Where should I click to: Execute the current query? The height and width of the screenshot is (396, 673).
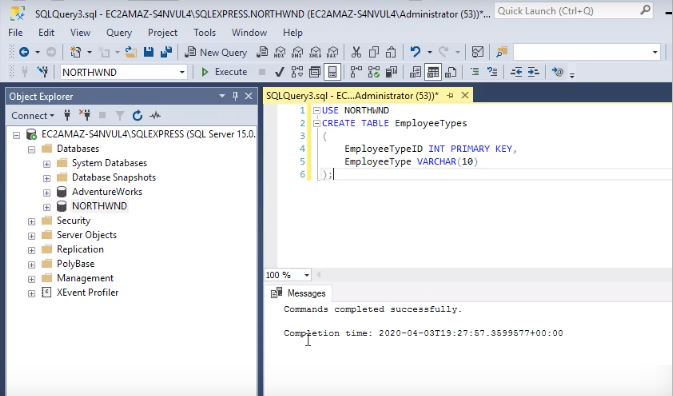(224, 72)
